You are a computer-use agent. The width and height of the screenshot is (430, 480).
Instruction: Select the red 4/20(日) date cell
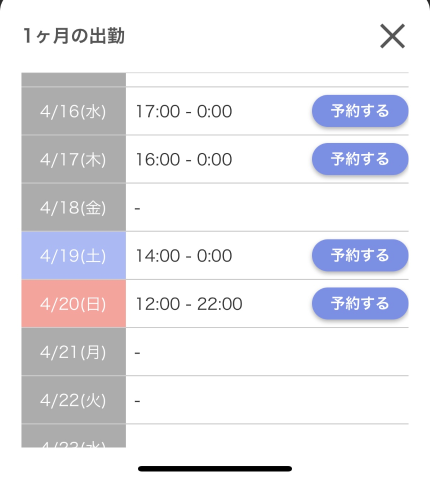click(x=74, y=304)
